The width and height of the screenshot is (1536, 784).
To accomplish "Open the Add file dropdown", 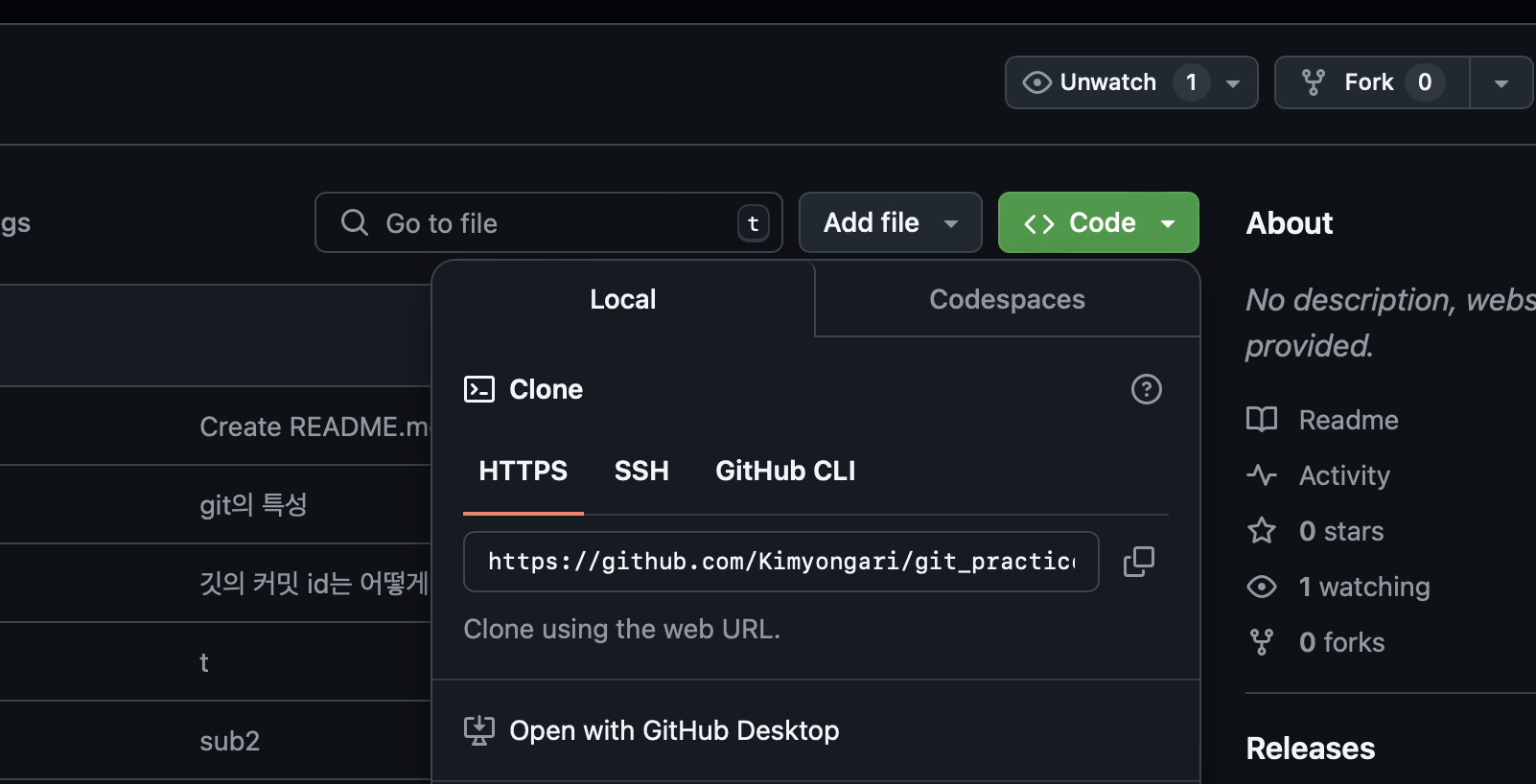I will 891,222.
